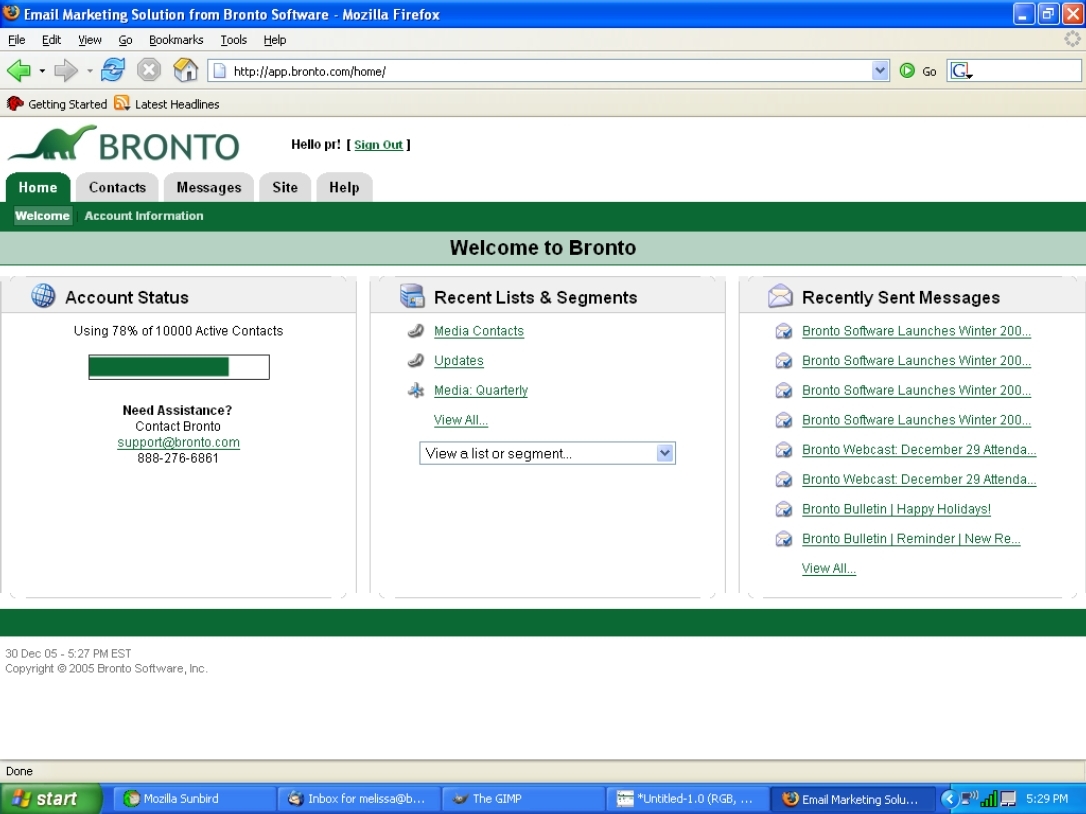Click the Latest Headlines RSS feed icon

coord(122,103)
